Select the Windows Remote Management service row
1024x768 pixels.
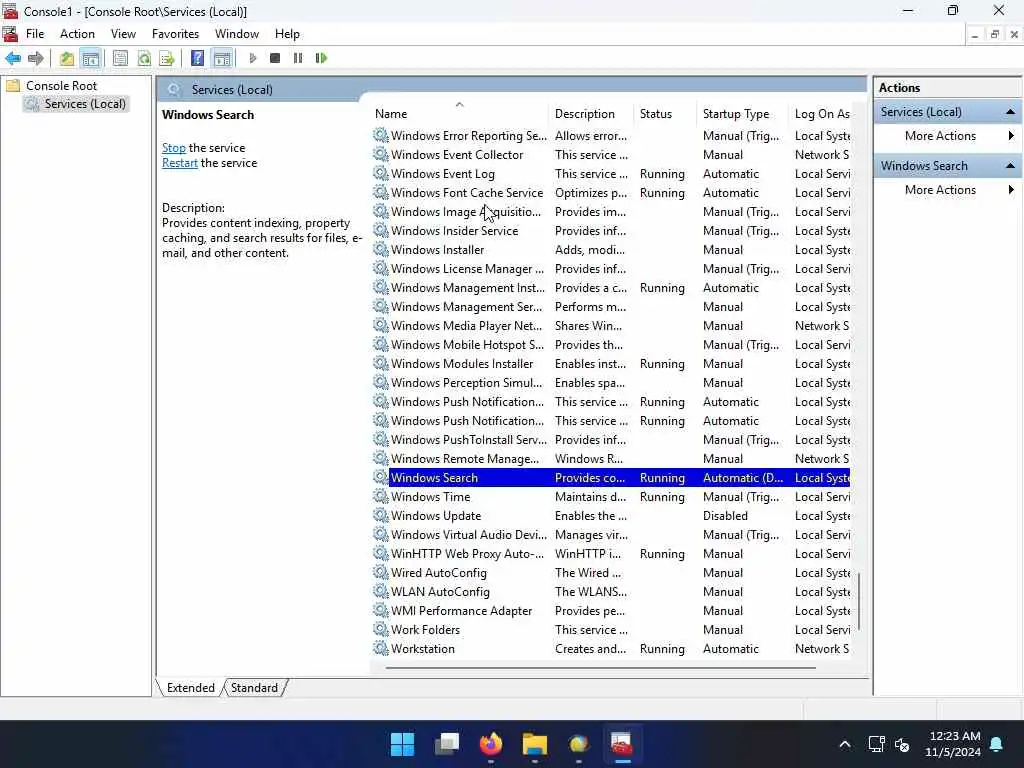coord(611,458)
